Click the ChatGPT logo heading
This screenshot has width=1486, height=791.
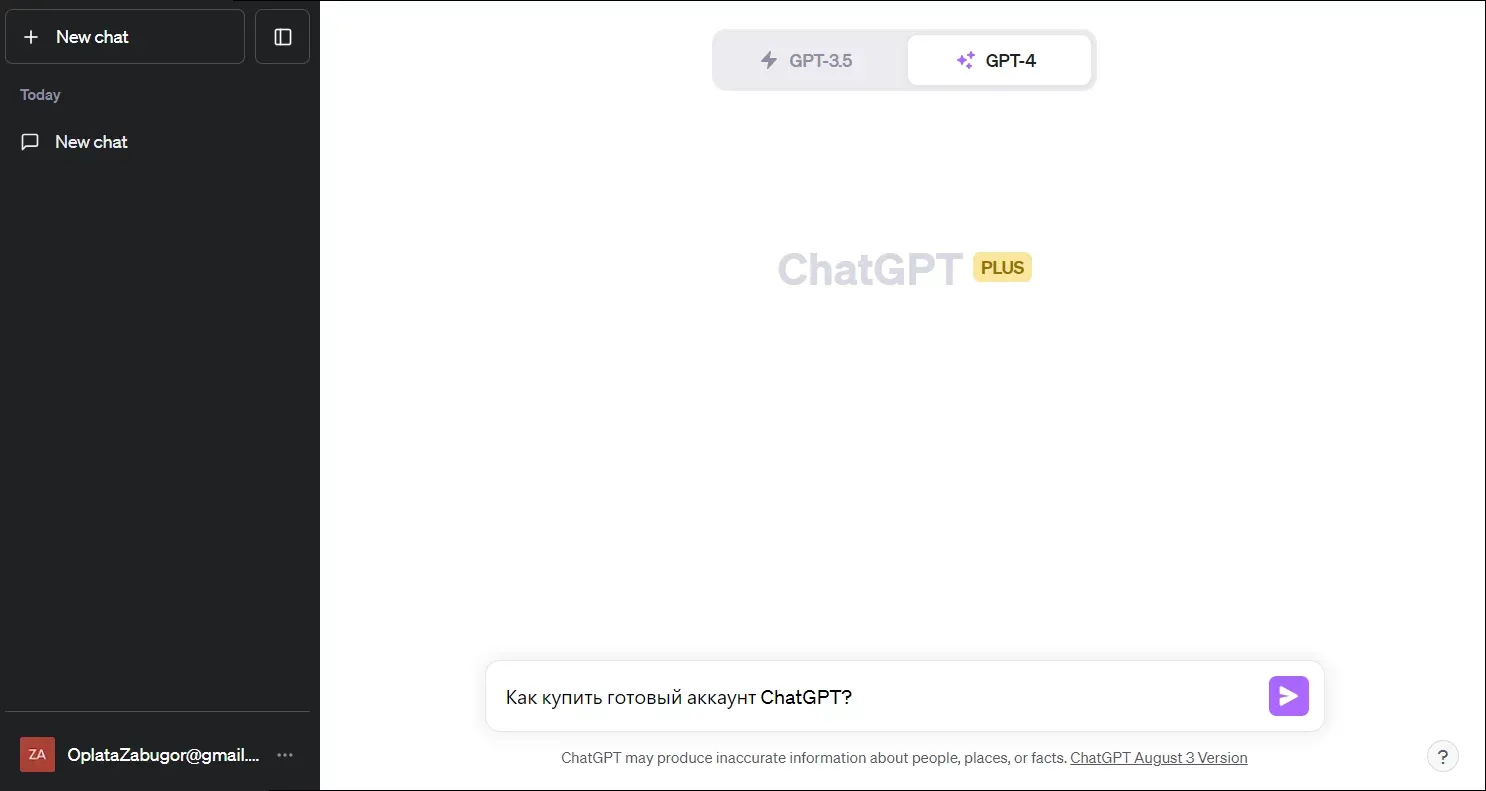tap(870, 268)
